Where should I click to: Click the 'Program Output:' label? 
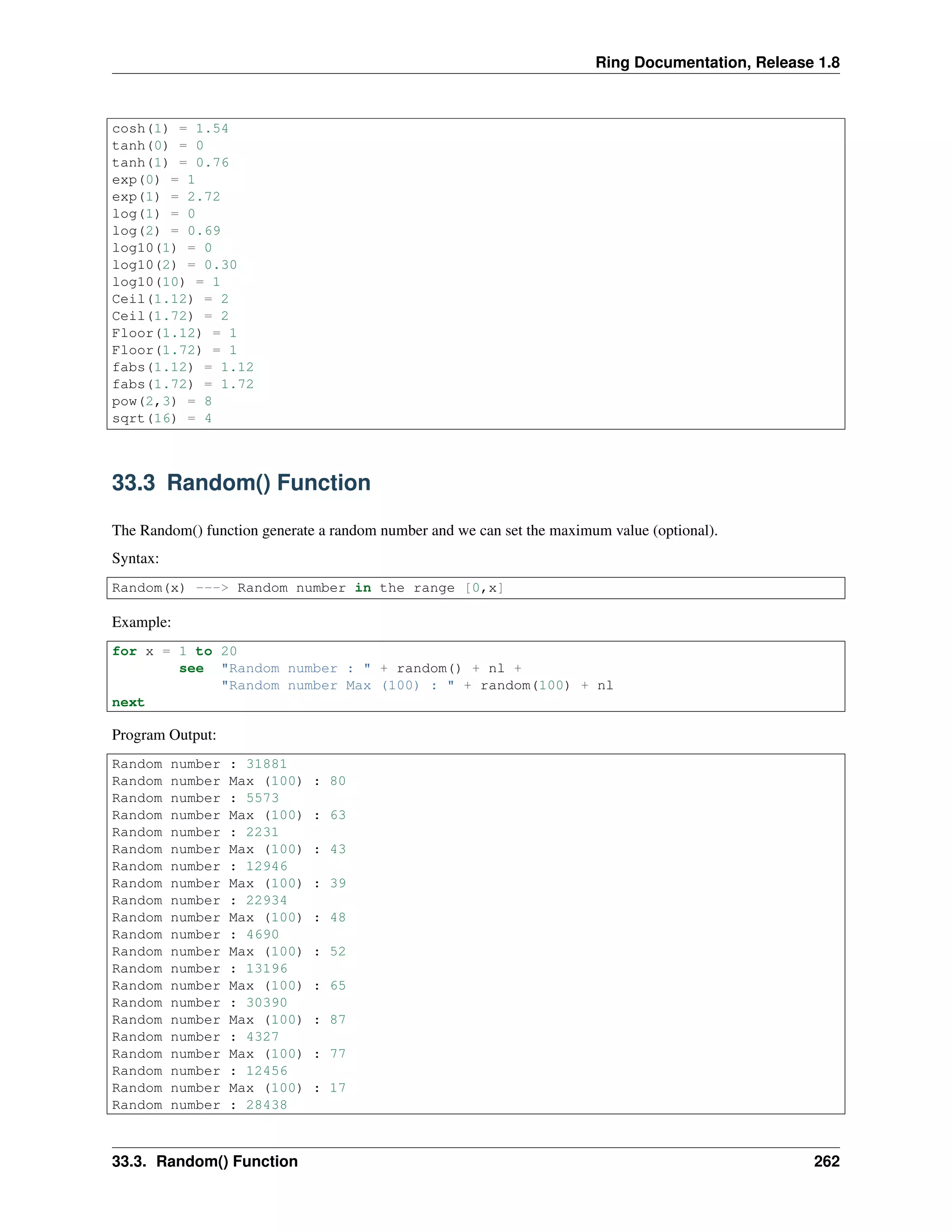pos(164,735)
